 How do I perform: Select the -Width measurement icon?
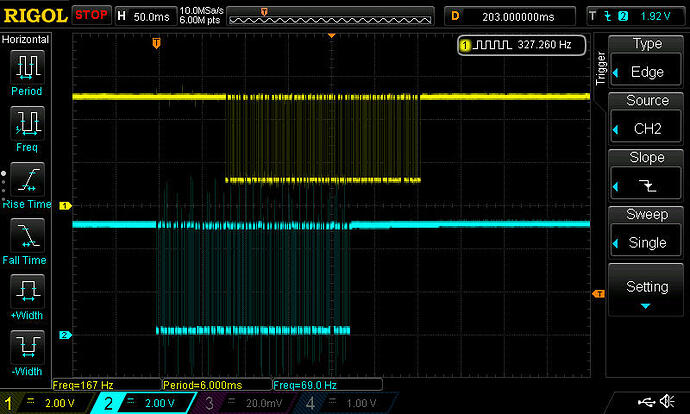pos(27,347)
